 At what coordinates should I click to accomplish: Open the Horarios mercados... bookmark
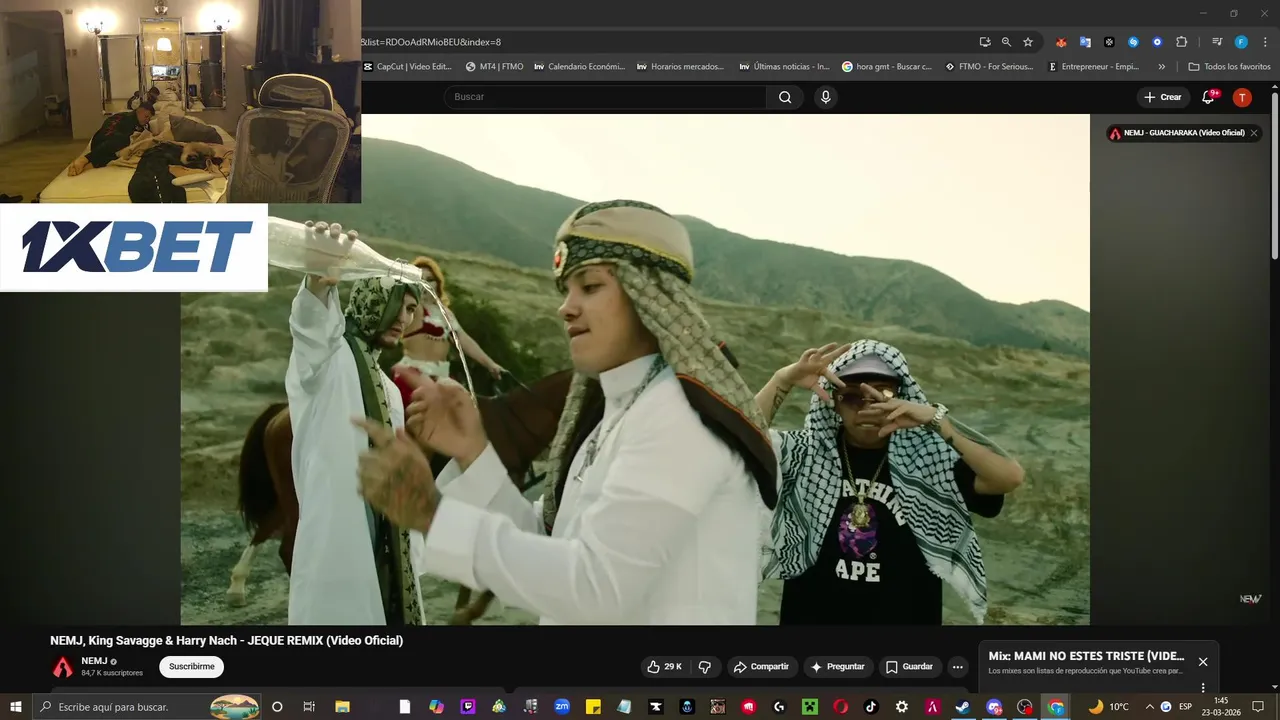(x=680, y=67)
